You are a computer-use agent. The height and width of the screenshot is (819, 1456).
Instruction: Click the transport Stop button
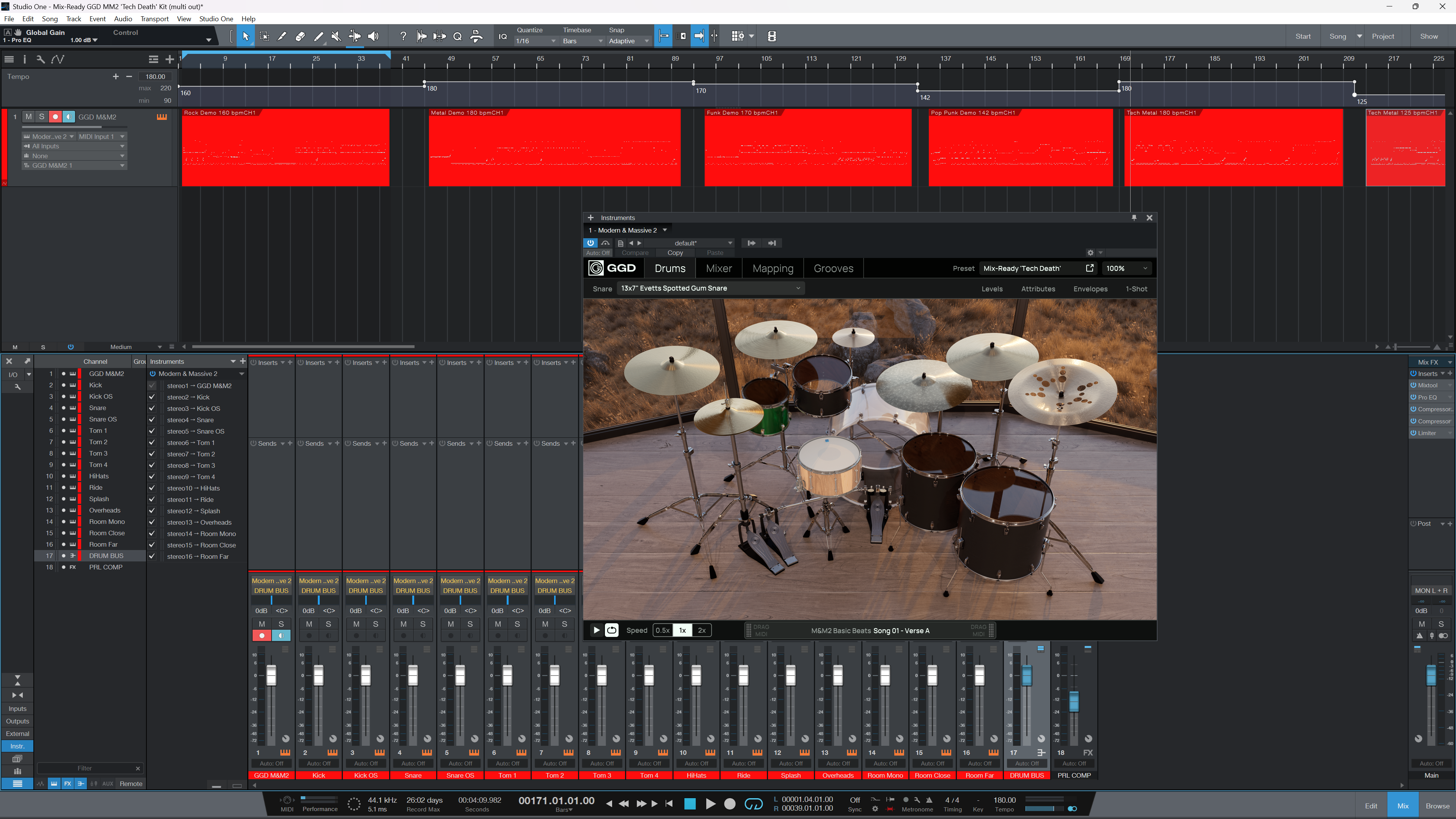tap(690, 804)
